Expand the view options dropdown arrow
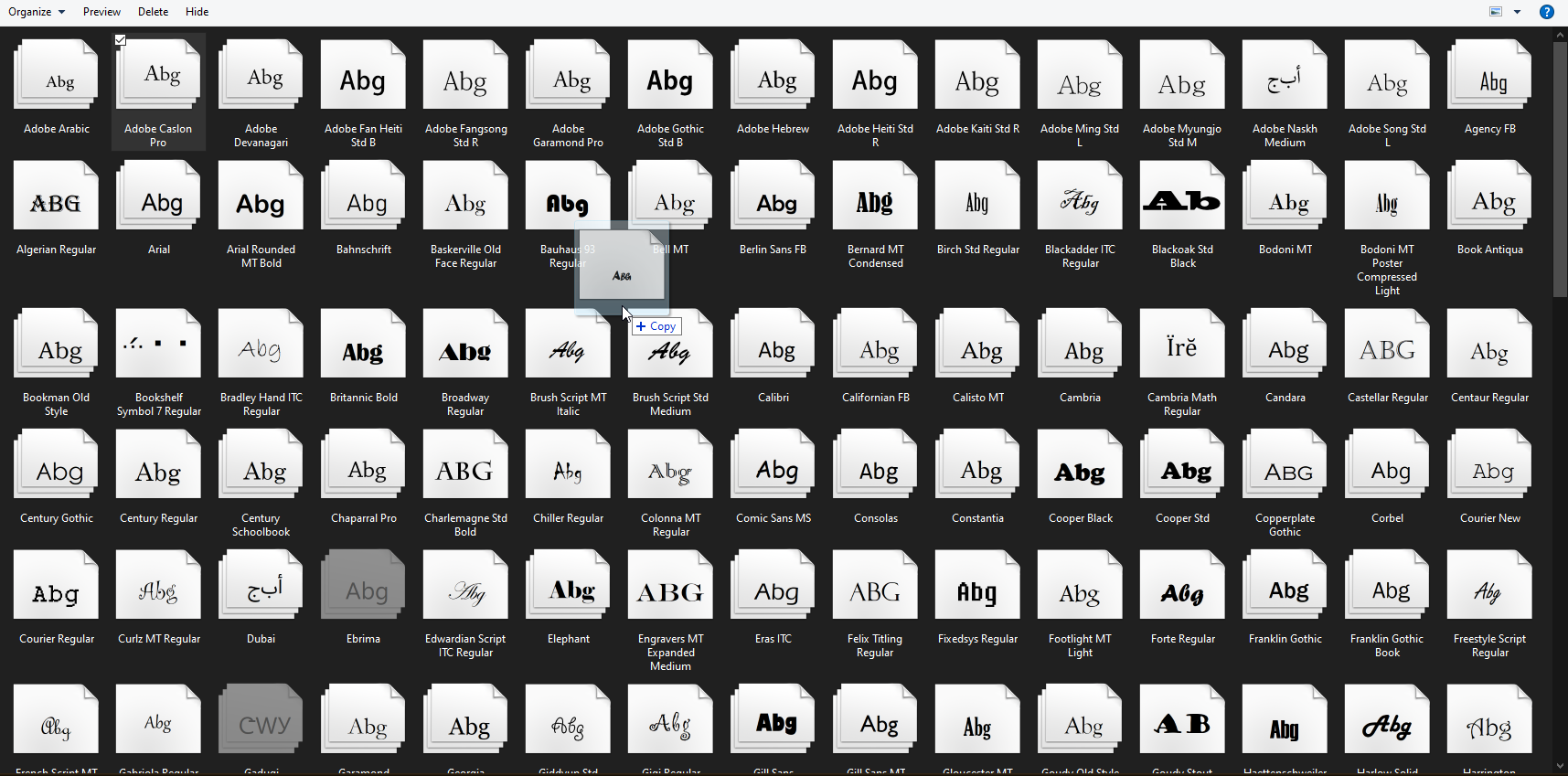This screenshot has height=776, width=1568. [1518, 12]
